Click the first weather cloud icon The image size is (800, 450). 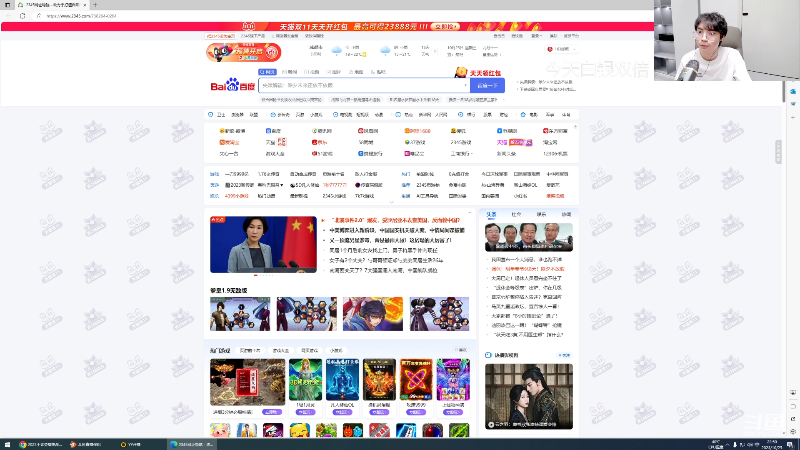coord(337,50)
